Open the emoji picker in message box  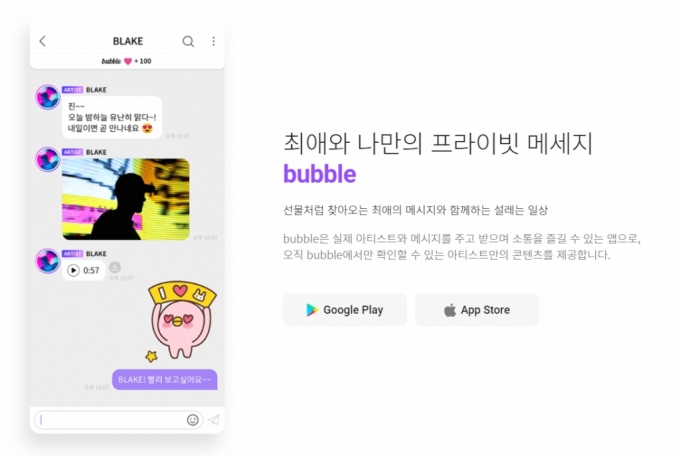point(193,420)
